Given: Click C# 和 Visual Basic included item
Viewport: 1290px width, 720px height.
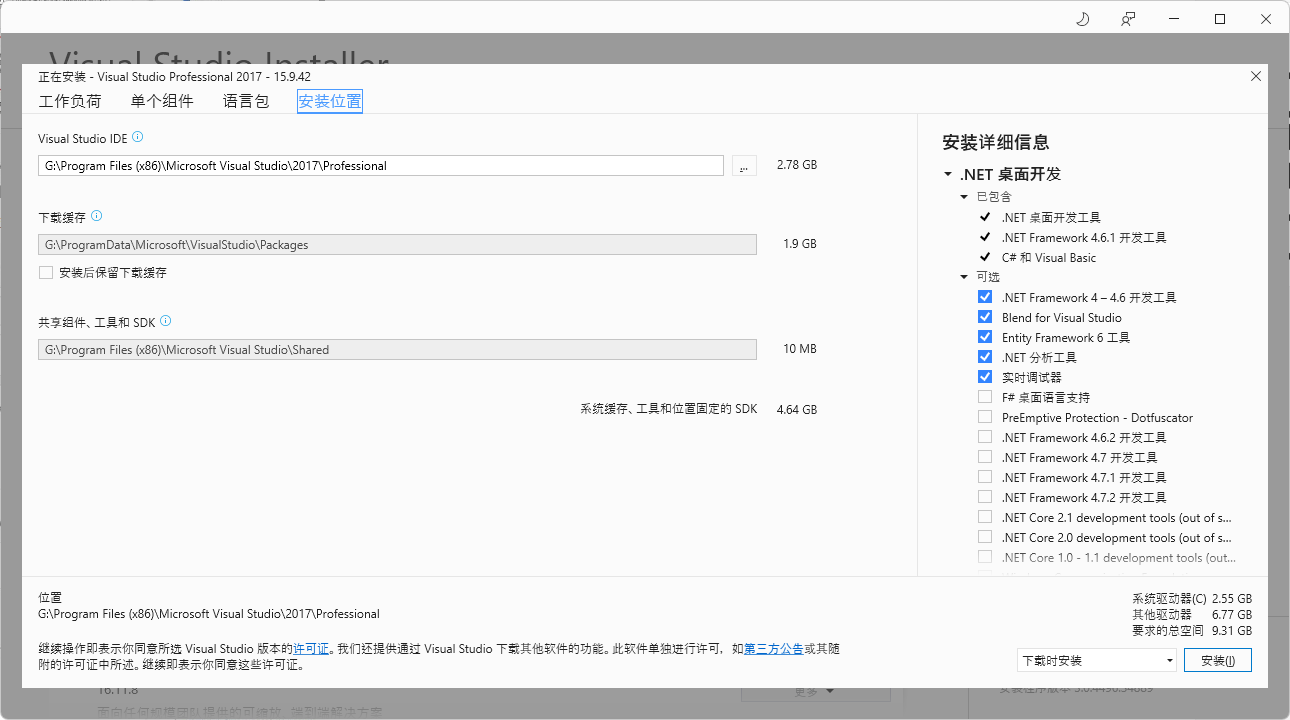Looking at the screenshot, I should coord(1049,257).
